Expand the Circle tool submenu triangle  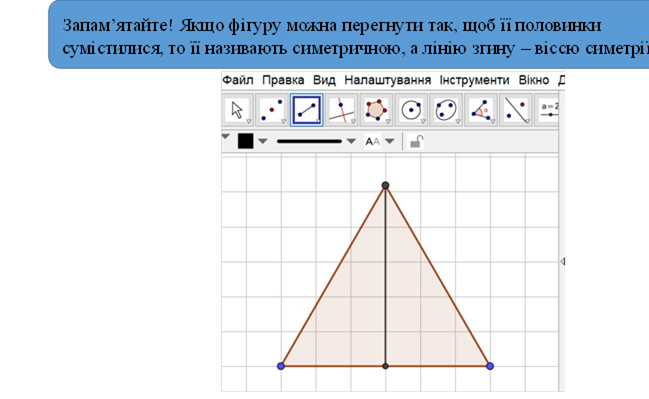click(x=423, y=121)
